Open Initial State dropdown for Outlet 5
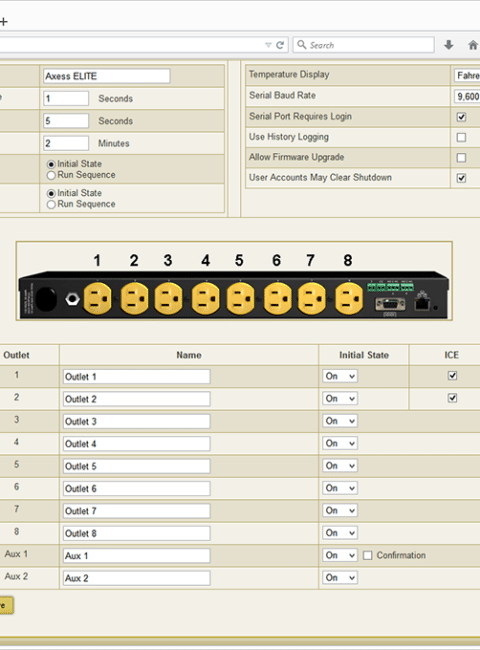Screen dimensions: 480x650 tap(340, 466)
